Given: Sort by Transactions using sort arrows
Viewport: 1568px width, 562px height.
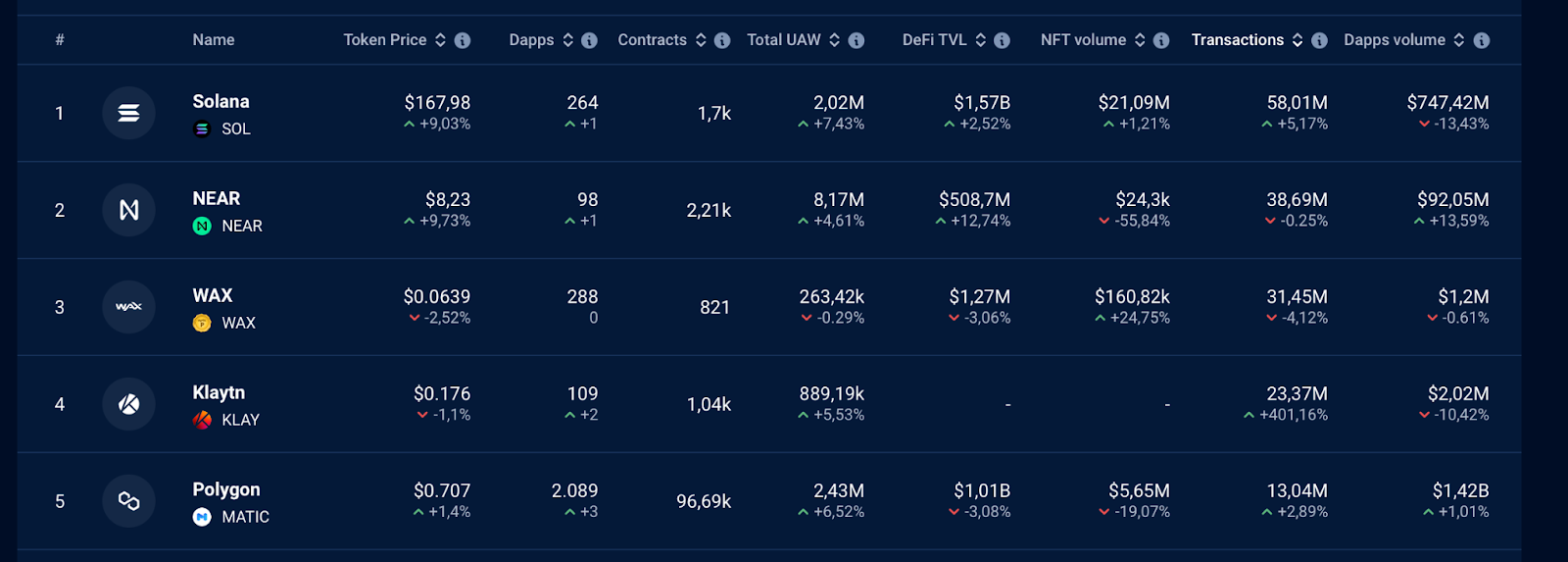Looking at the screenshot, I should [1298, 40].
